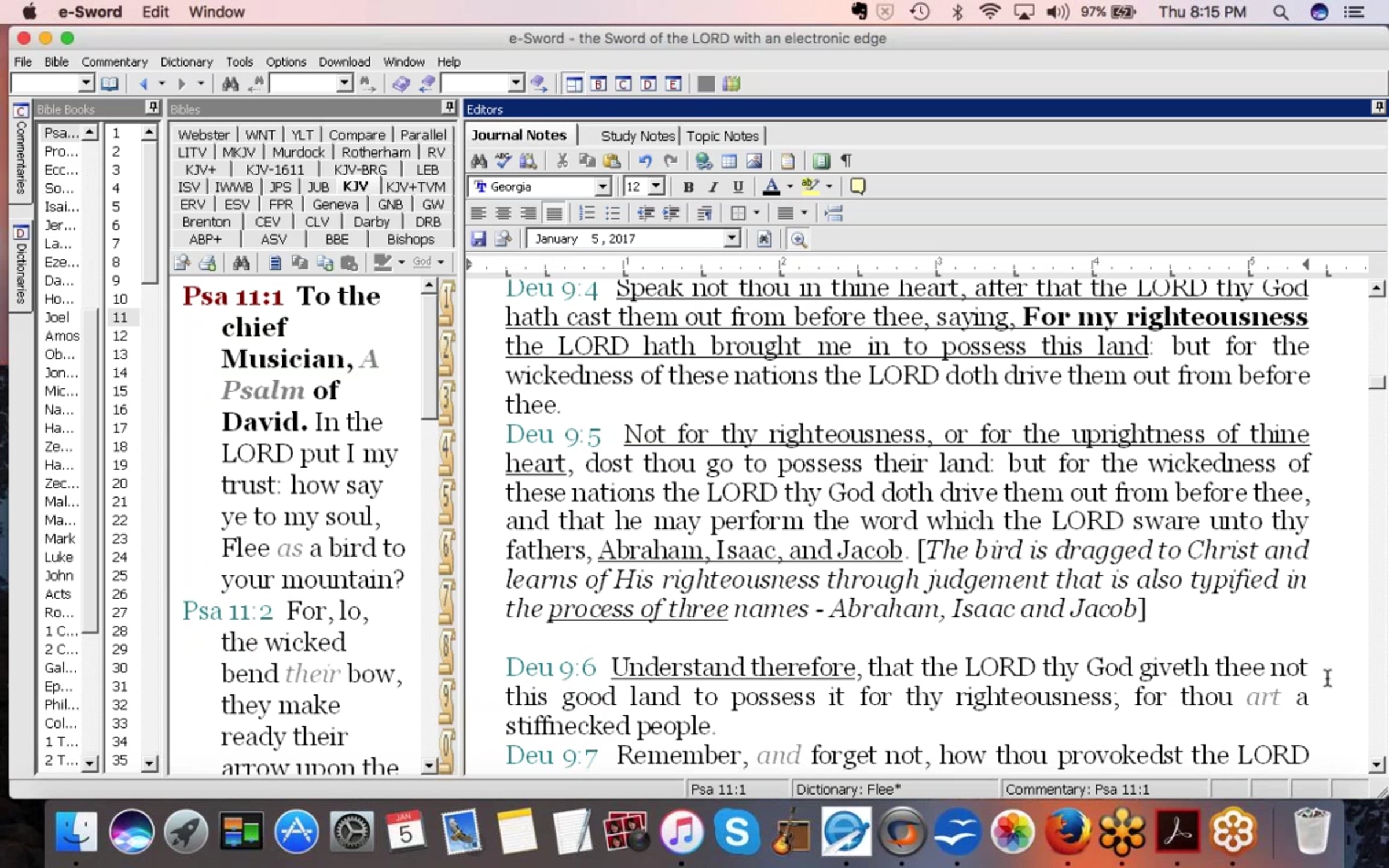
Task: Click the insert hyperlink globe icon
Action: (703, 161)
